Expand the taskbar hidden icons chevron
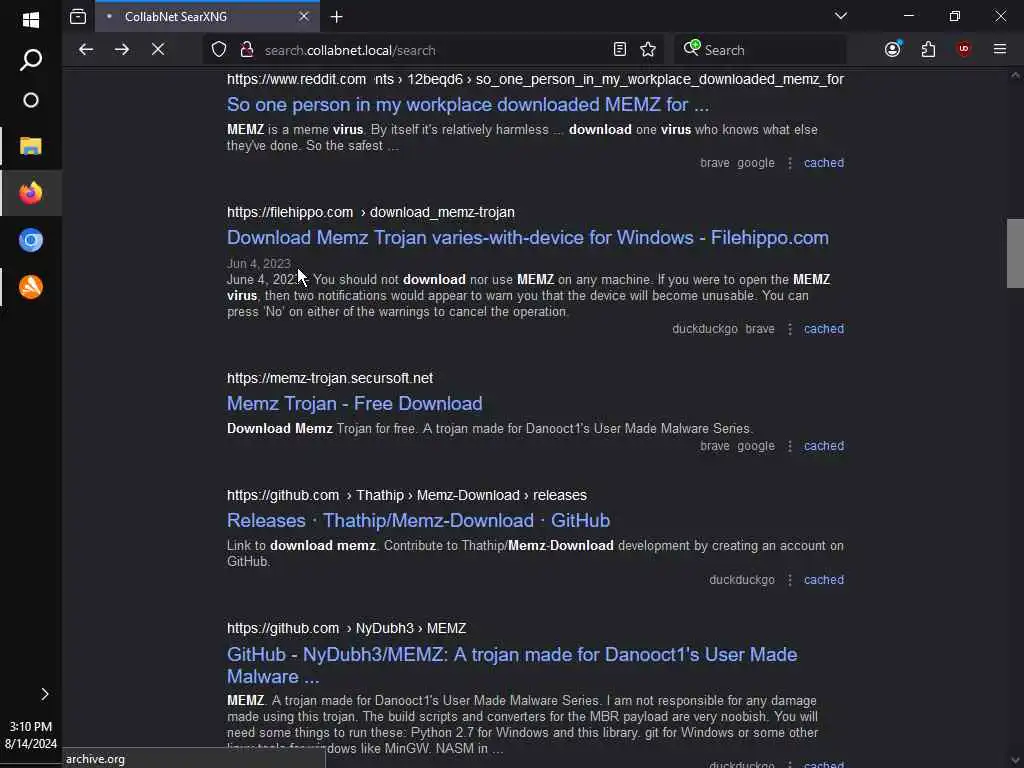Screen dimensions: 1024x768 tap(44, 694)
